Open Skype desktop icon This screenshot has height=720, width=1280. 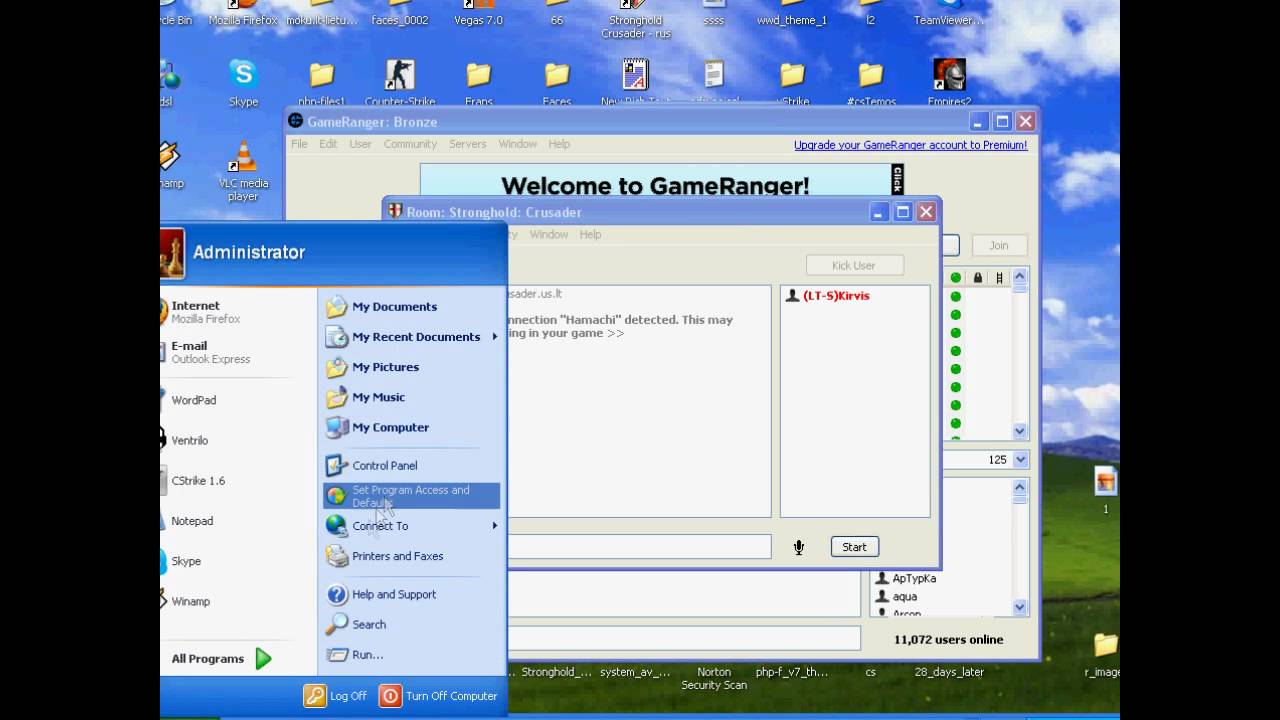[243, 81]
